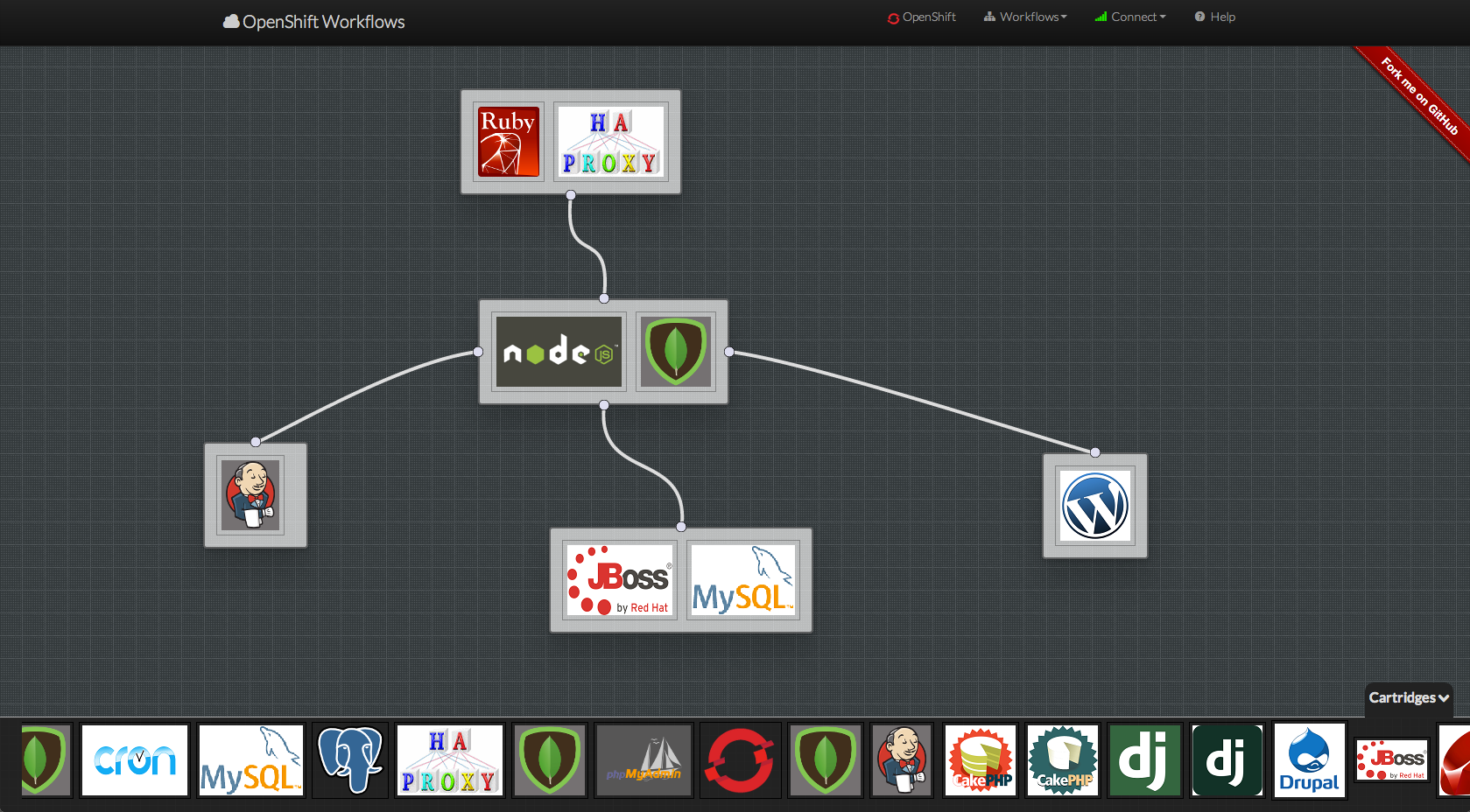This screenshot has height=812, width=1470.
Task: Click the endpoint above the WordPress box
Action: (x=1095, y=452)
